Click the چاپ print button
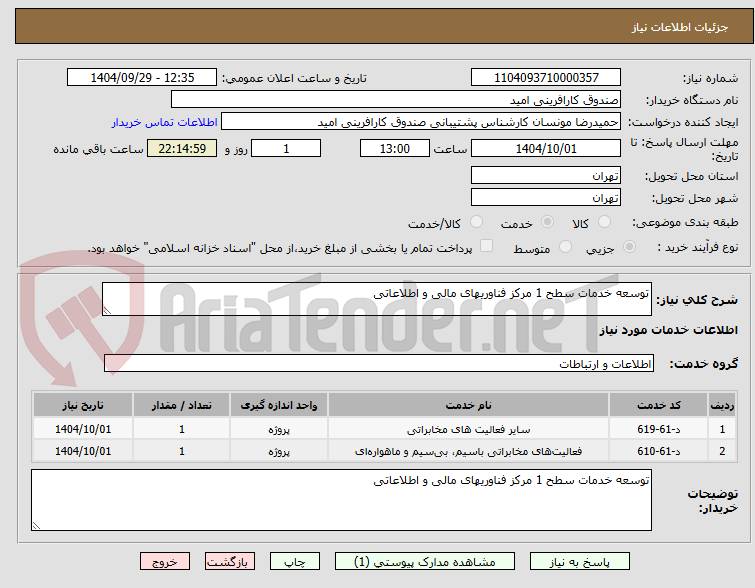Viewport: 755px width, 588px height. [x=295, y=562]
